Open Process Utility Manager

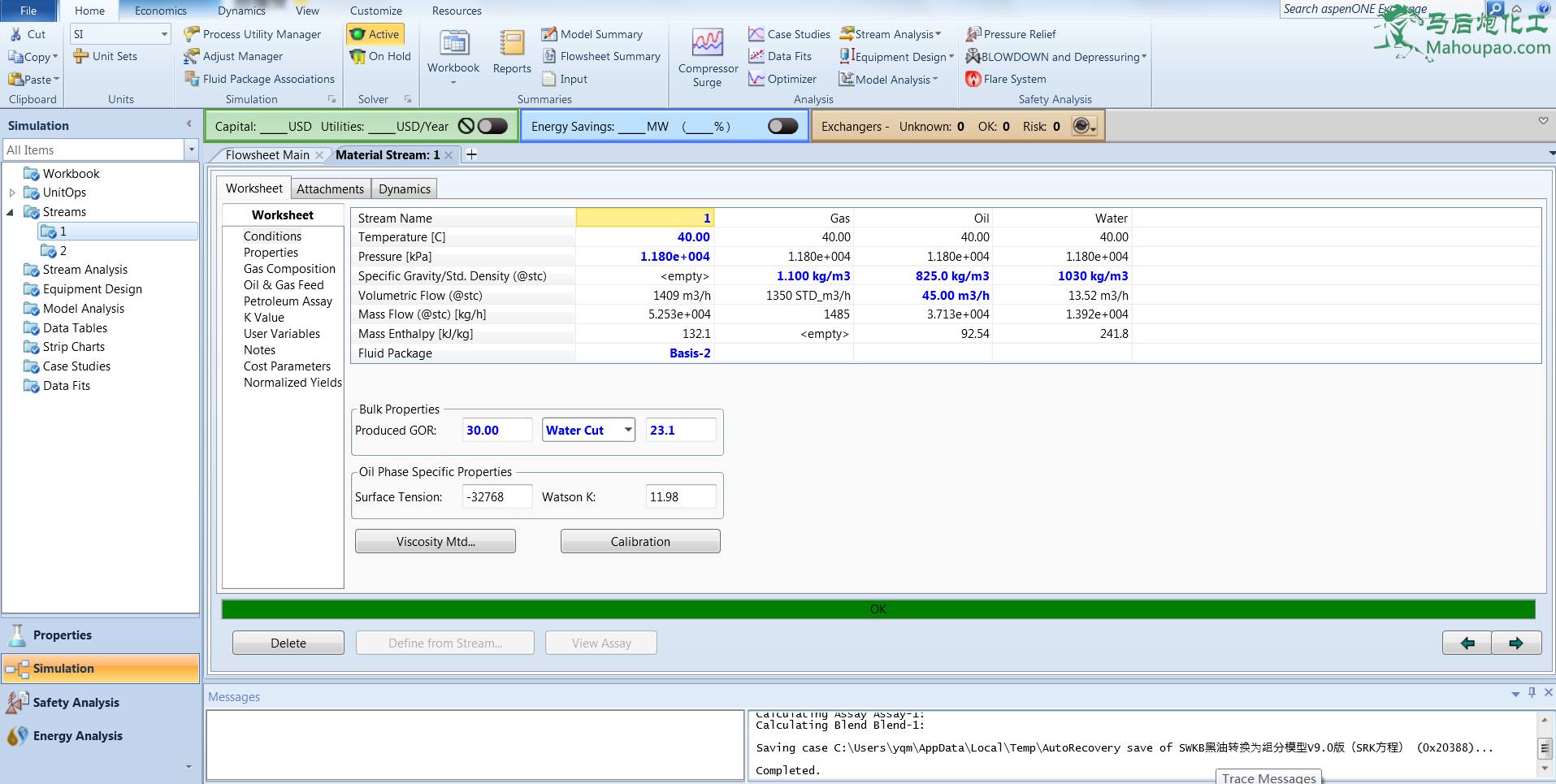[x=253, y=34]
